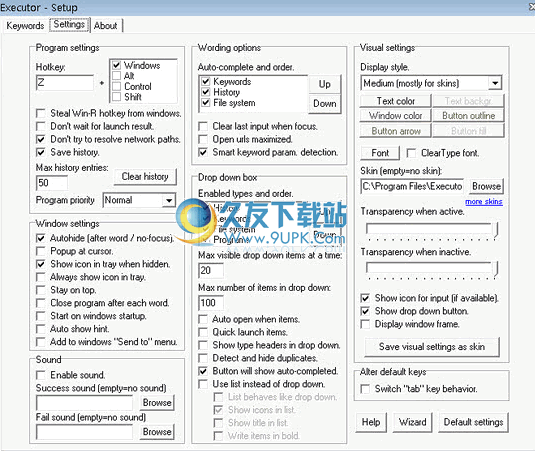This screenshot has width=535, height=451.
Task: Click Save visual settings as skin
Action: coord(432,347)
